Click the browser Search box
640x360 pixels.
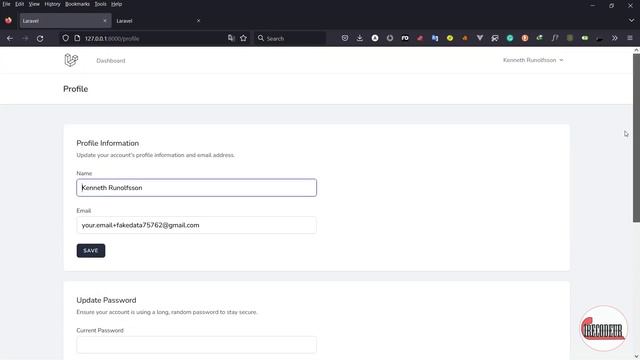290,38
